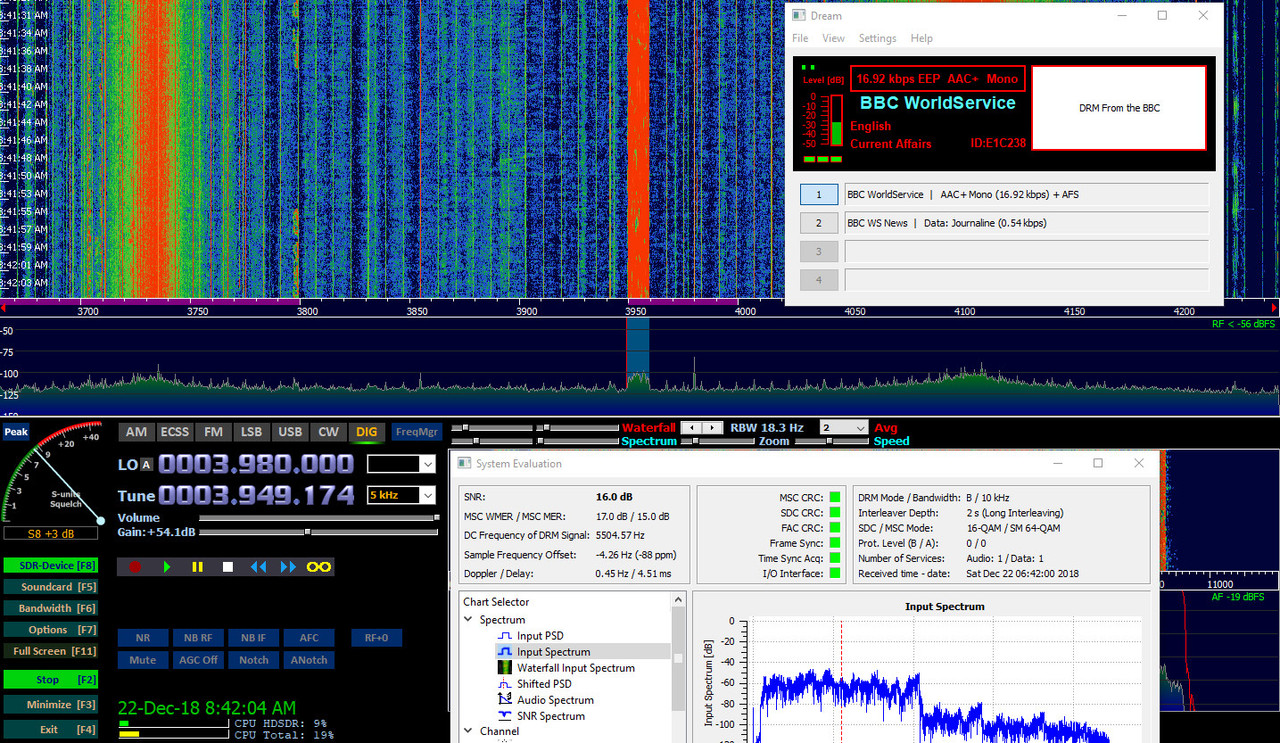This screenshot has height=743, width=1280.
Task: Open the Settings menu in Dream
Action: point(877,38)
